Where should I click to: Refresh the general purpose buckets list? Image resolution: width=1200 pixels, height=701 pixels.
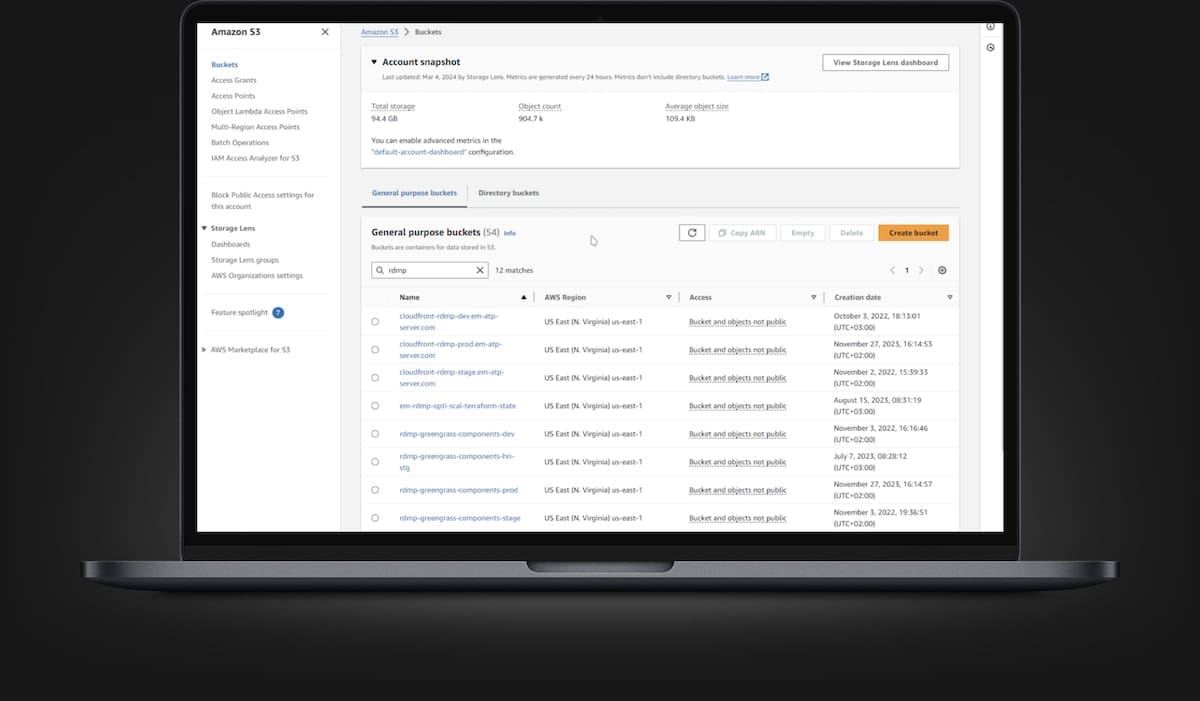click(x=691, y=233)
